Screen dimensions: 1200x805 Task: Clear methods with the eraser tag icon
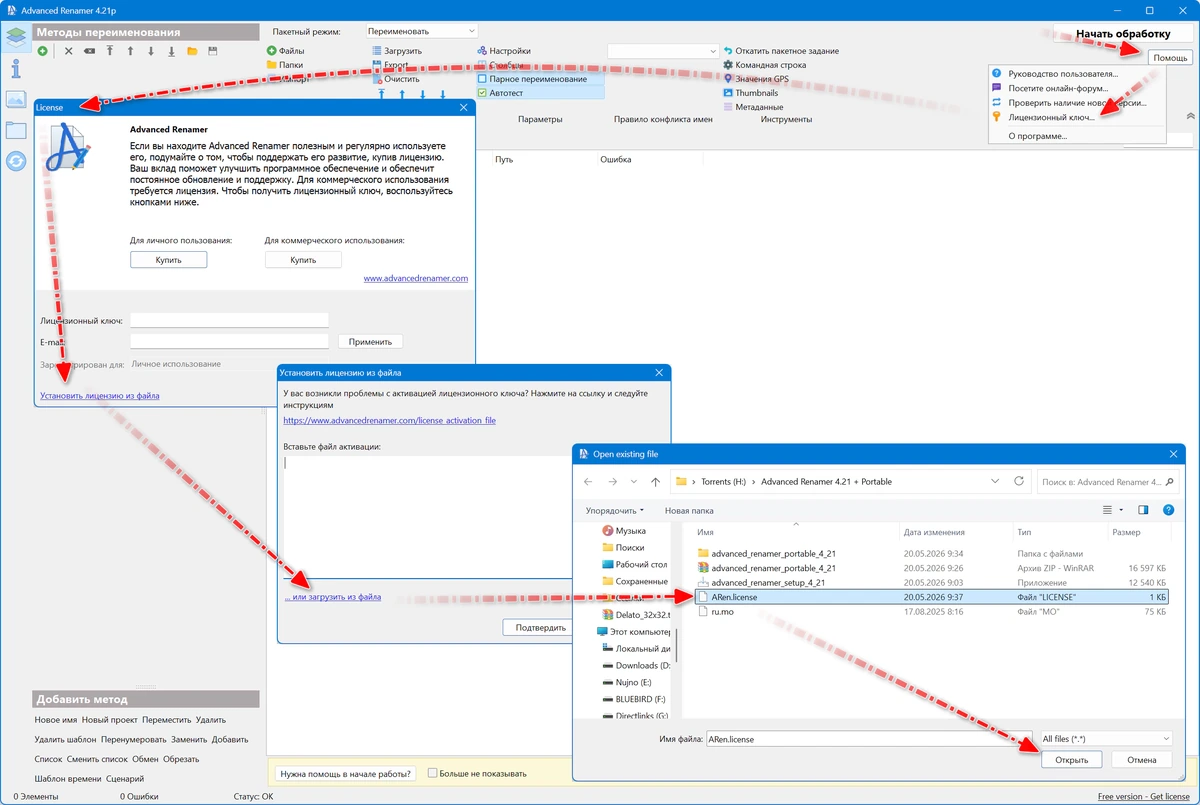90,50
